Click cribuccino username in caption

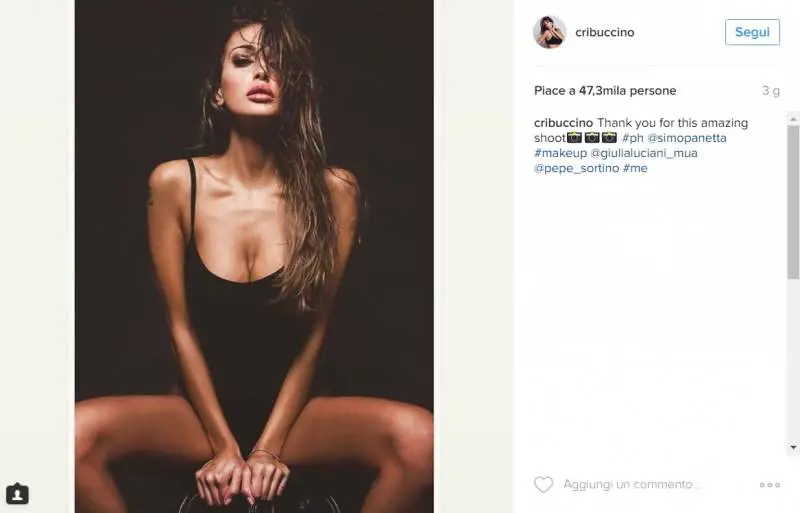point(563,123)
